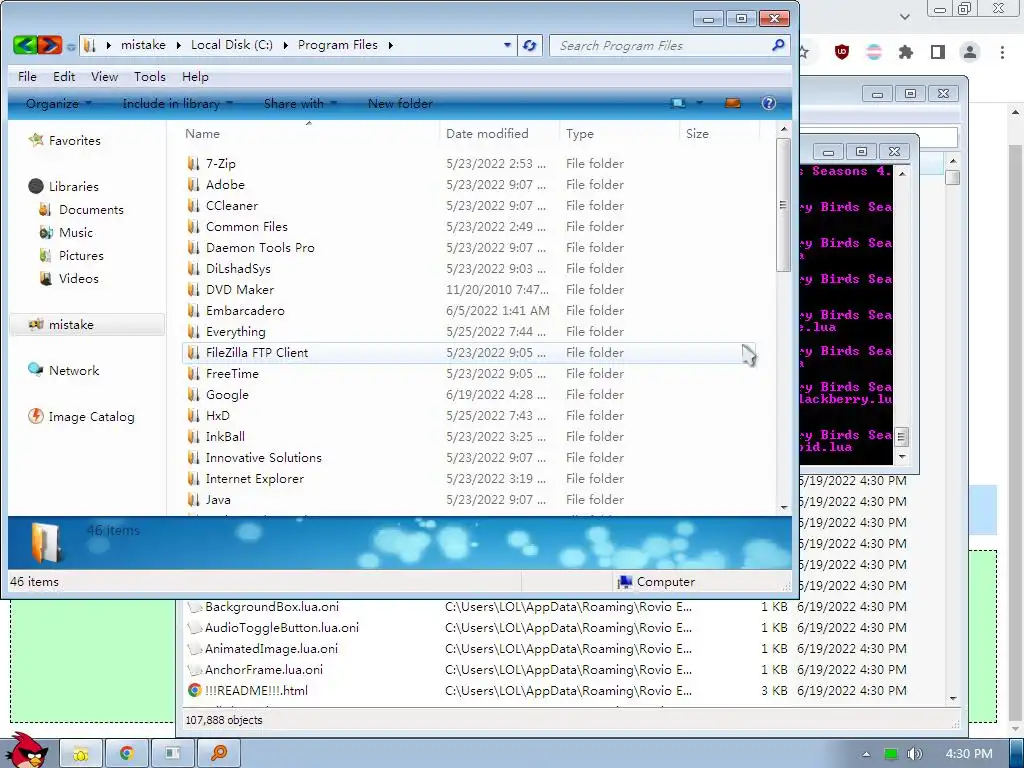
Task: Open the file explorer taskbar icon
Action: coord(81,754)
